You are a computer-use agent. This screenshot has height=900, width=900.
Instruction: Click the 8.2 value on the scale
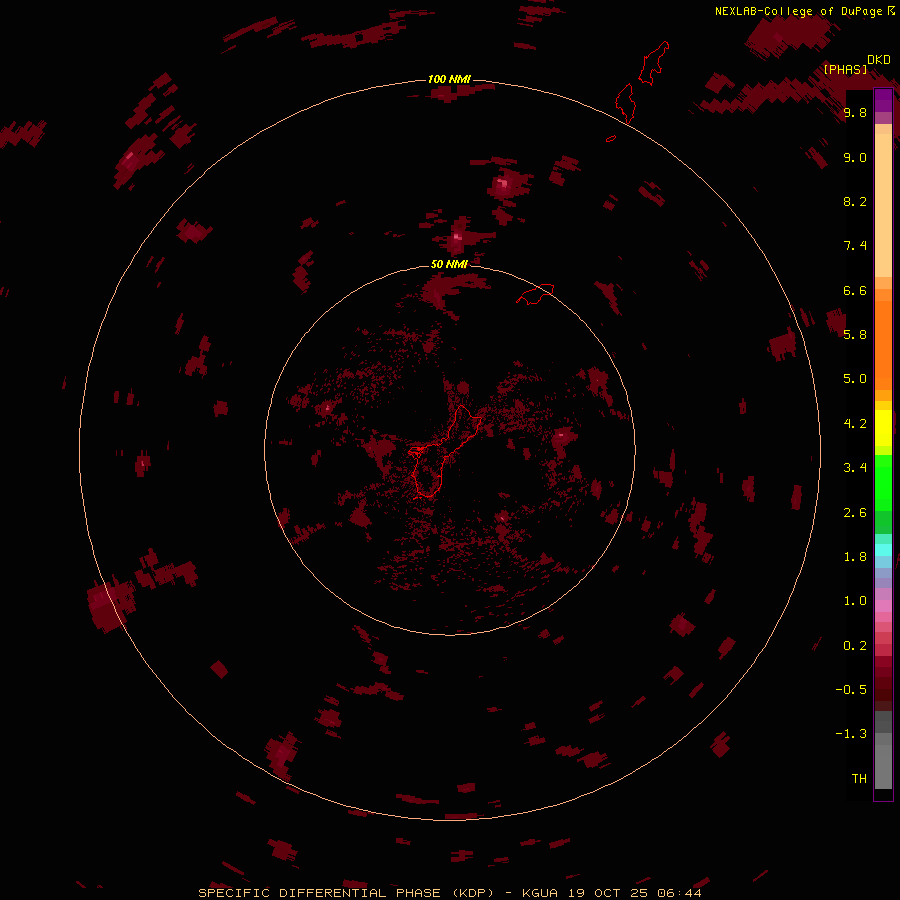[x=855, y=201]
